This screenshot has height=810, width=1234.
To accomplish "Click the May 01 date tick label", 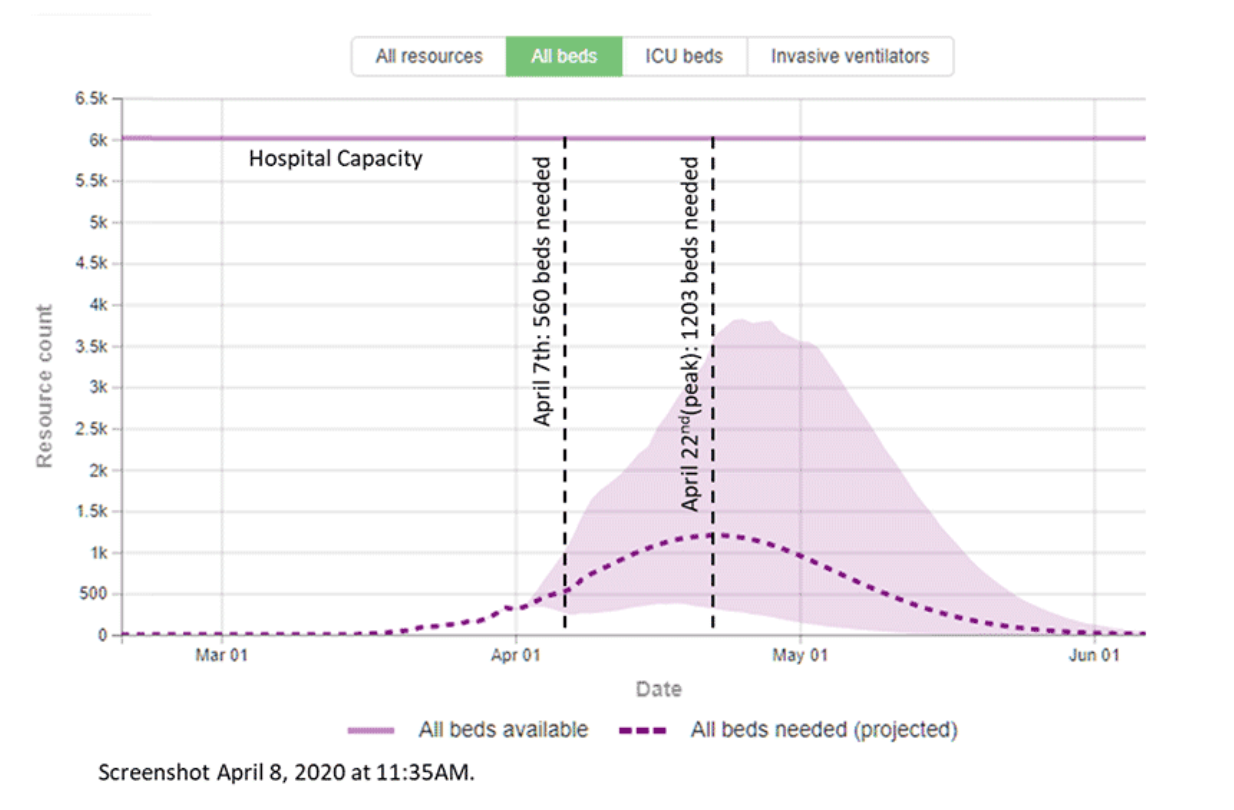I will [x=801, y=657].
